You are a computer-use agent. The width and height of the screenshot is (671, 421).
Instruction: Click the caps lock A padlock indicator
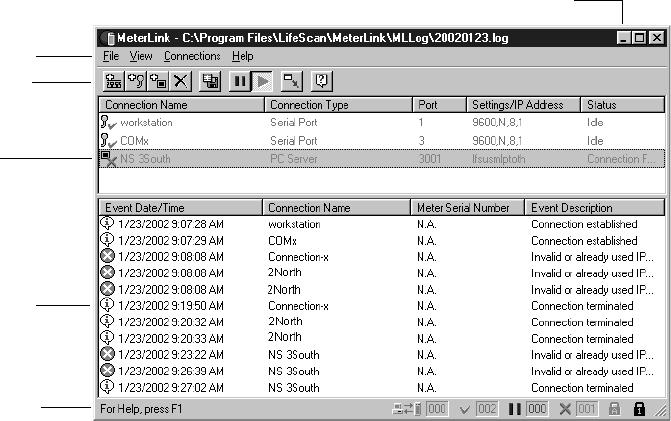[x=614, y=409]
